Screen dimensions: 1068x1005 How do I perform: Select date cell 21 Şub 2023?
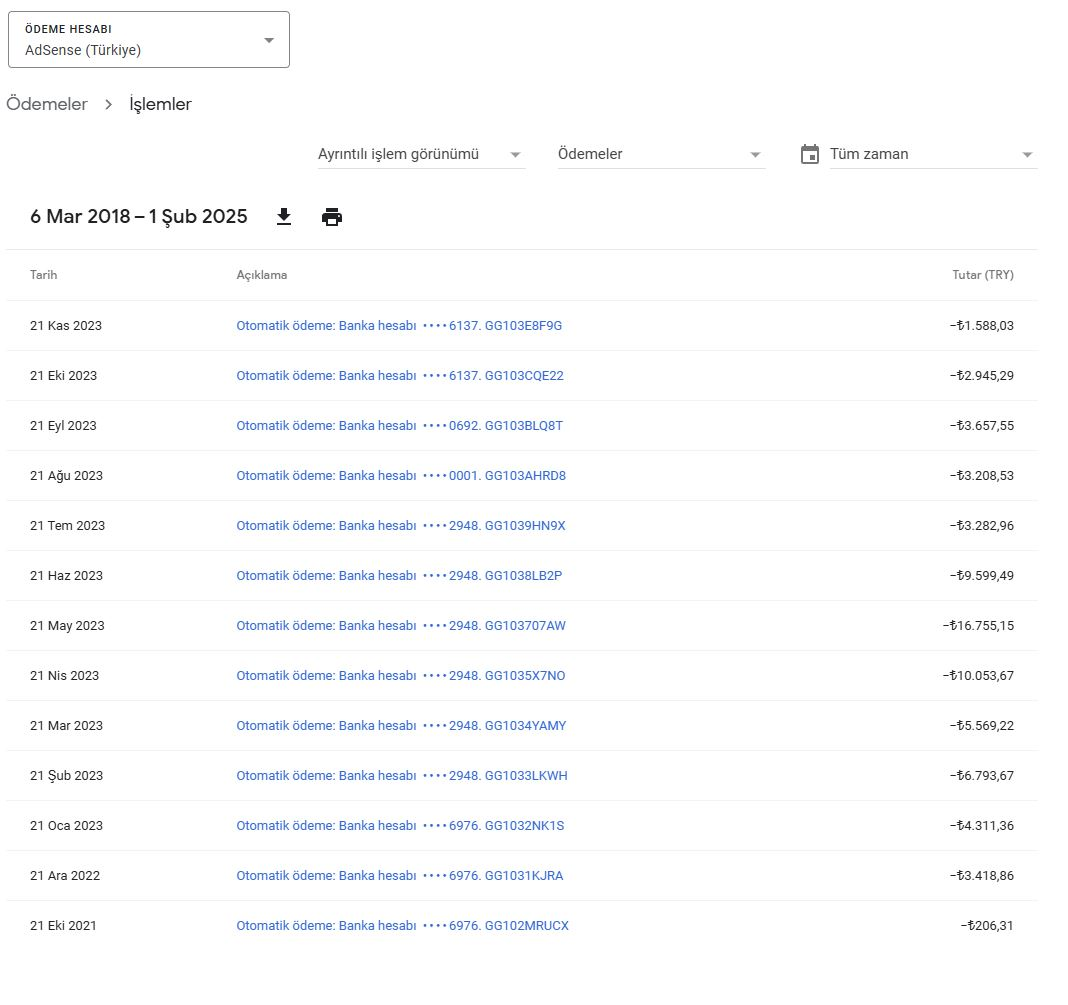pos(66,776)
